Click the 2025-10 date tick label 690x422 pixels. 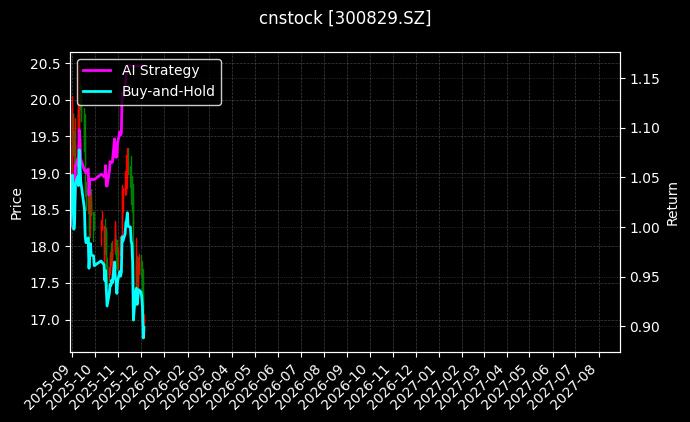coord(72,386)
